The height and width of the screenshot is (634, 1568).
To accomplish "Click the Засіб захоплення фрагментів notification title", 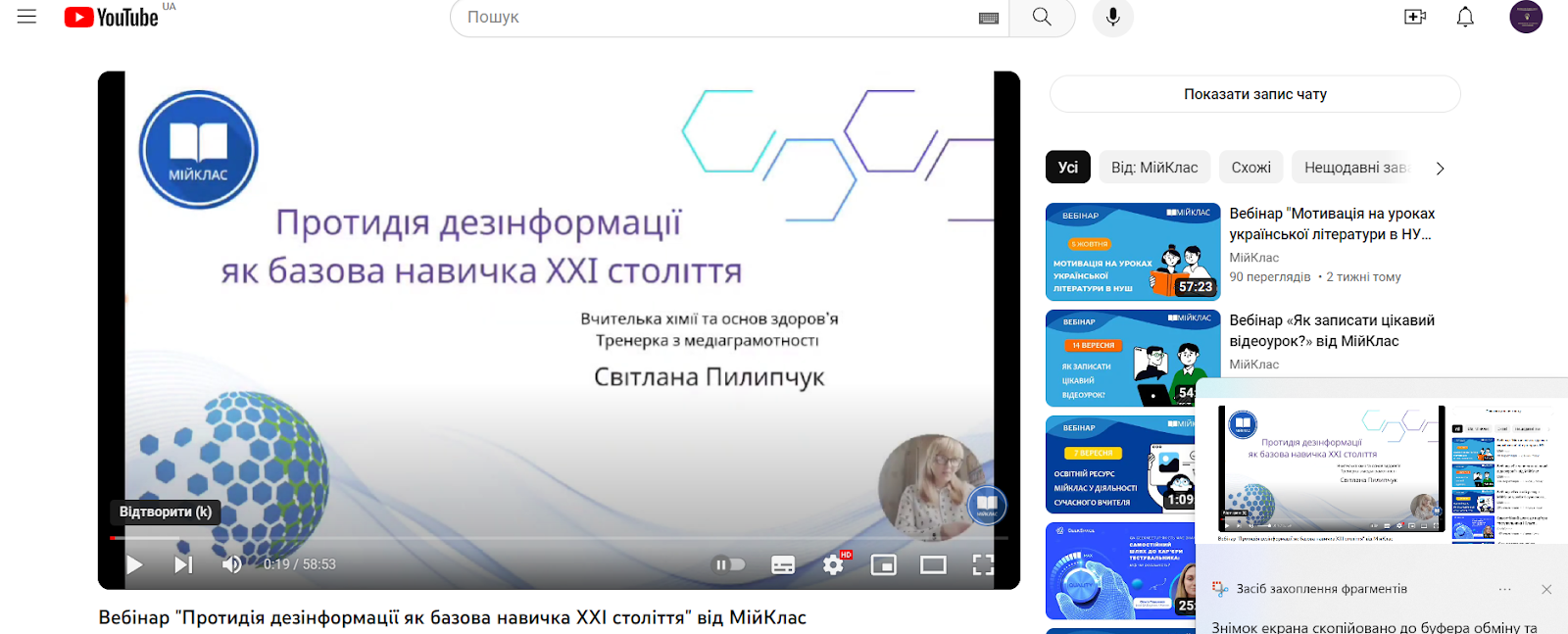I will pos(1321,589).
